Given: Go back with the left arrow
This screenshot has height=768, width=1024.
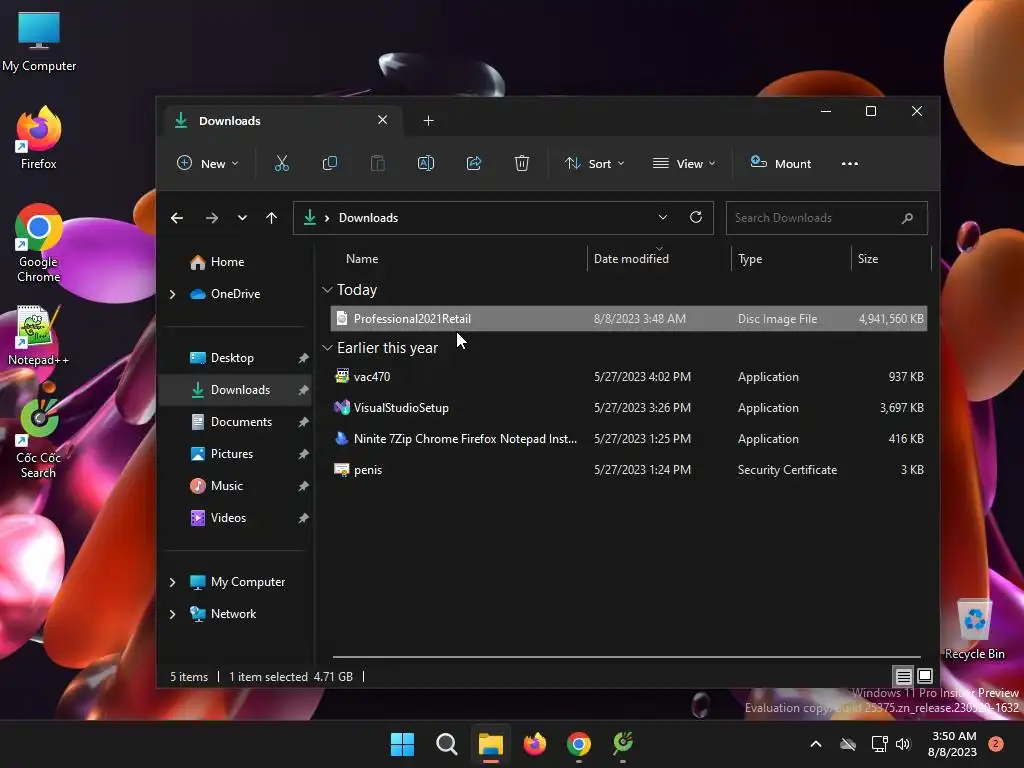Looking at the screenshot, I should point(177,218).
